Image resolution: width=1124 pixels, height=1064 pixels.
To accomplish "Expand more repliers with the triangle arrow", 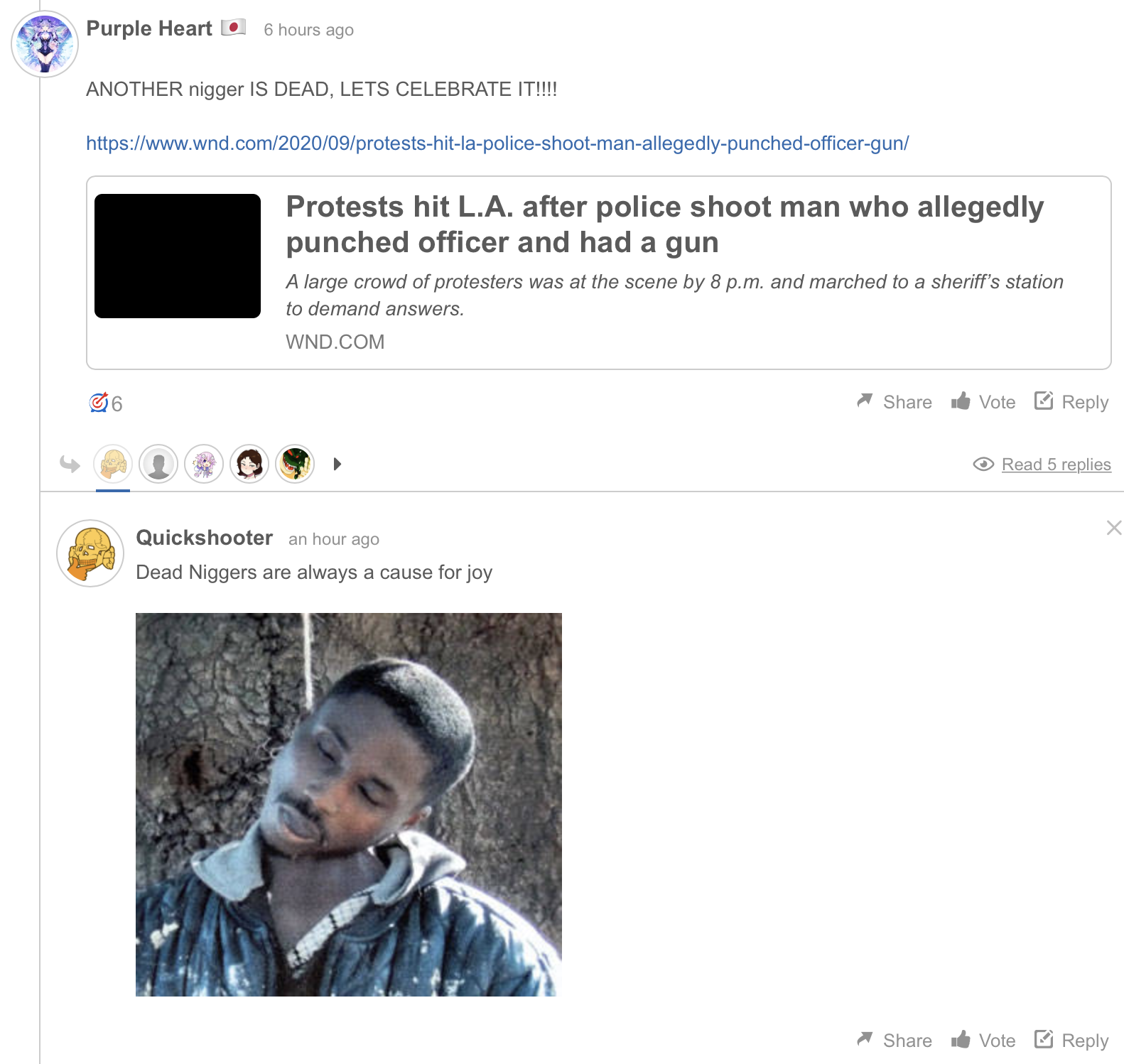I will pyautogui.click(x=337, y=465).
